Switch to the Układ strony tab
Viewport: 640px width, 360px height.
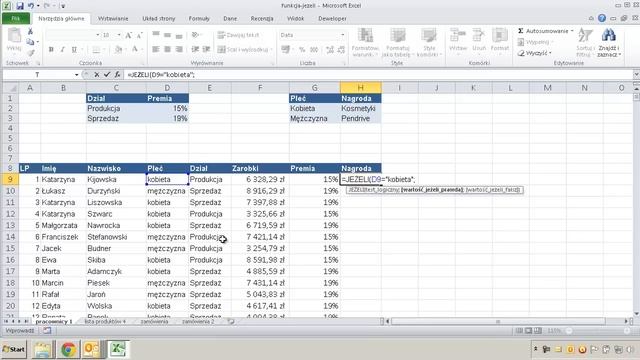pyautogui.click(x=159, y=19)
